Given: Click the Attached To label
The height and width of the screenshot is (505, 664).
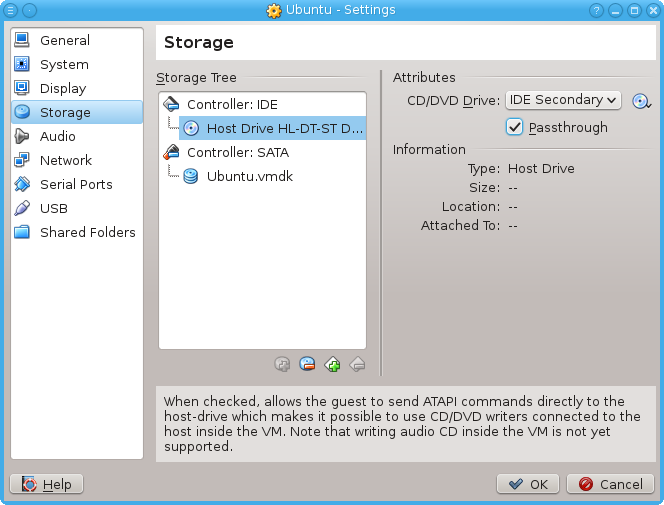Looking at the screenshot, I should coord(460,226).
